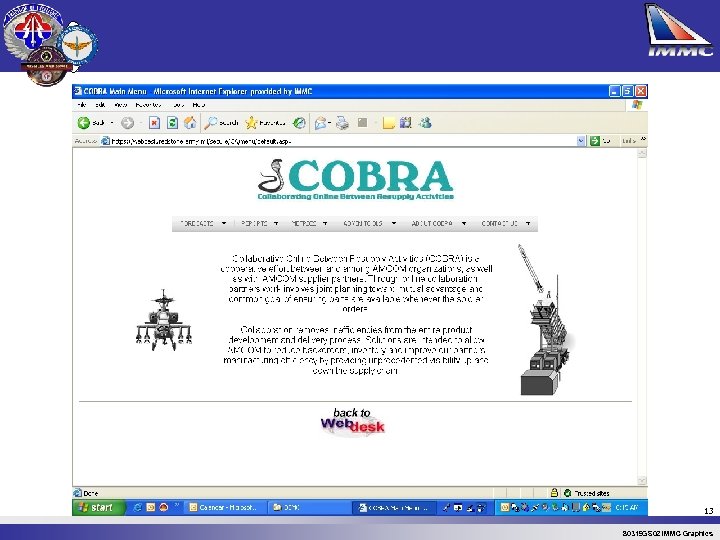This screenshot has width=720, height=540.
Task: Click the COBRA snake logo banner
Action: pos(355,180)
